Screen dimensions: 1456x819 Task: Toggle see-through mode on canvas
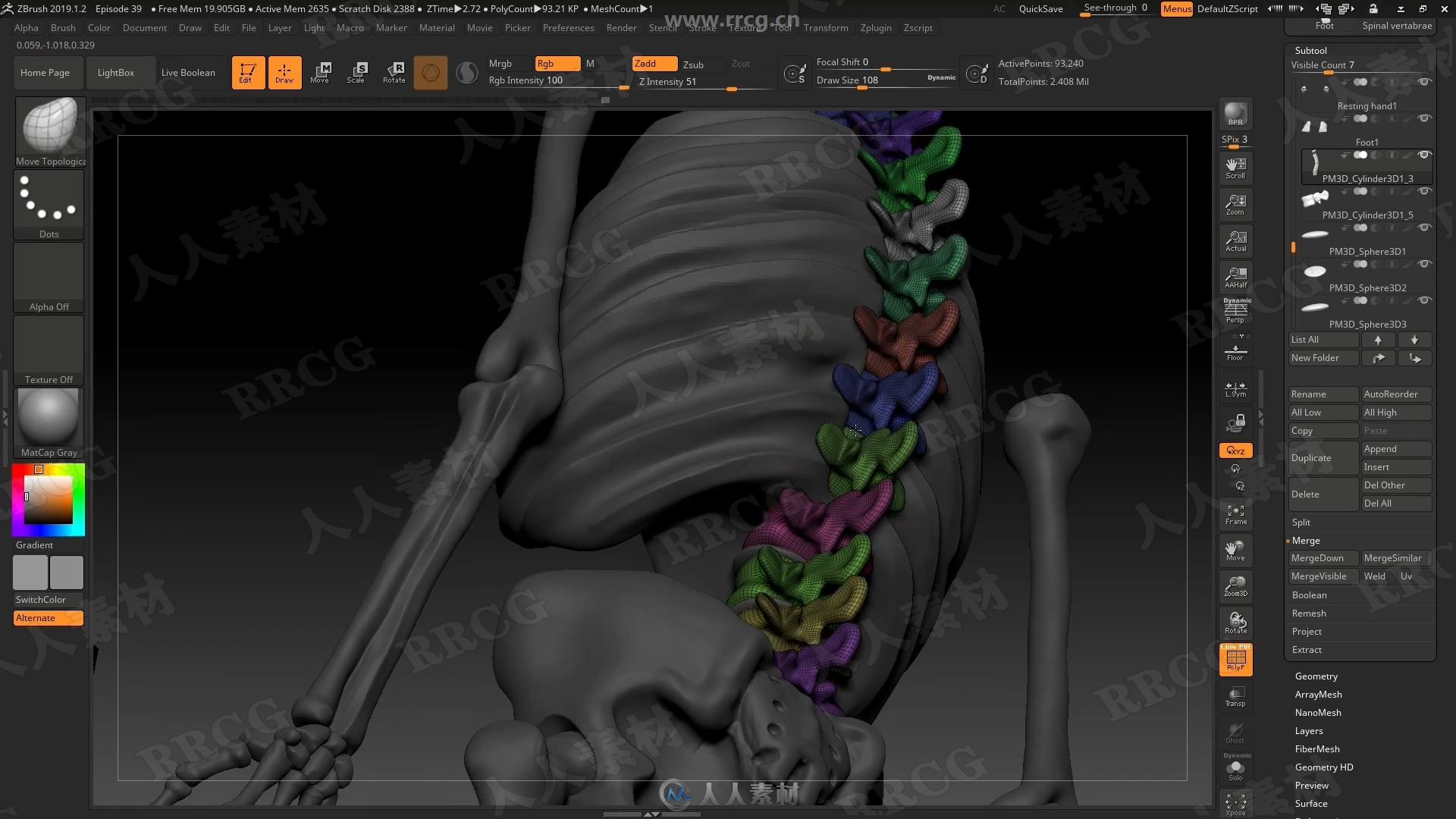[1115, 7]
